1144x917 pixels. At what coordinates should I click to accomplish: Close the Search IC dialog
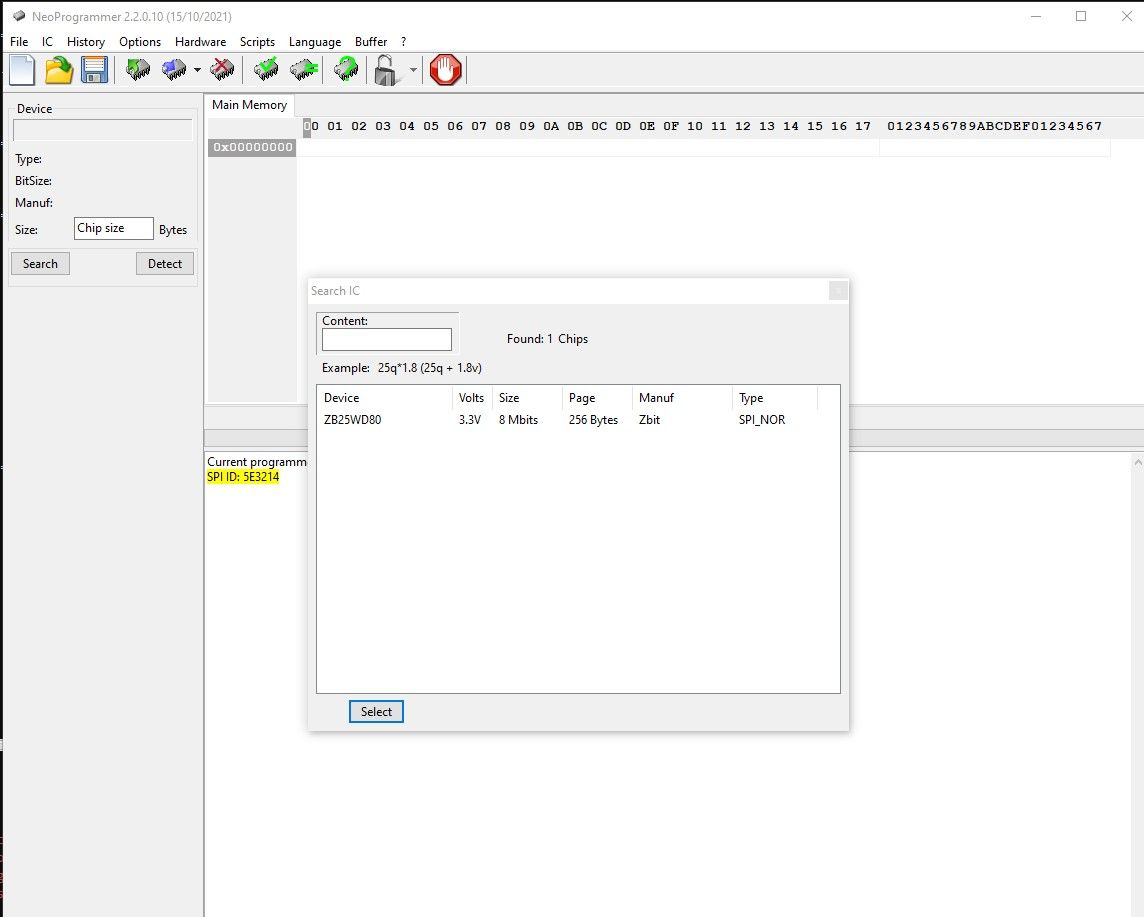pyautogui.click(x=838, y=290)
